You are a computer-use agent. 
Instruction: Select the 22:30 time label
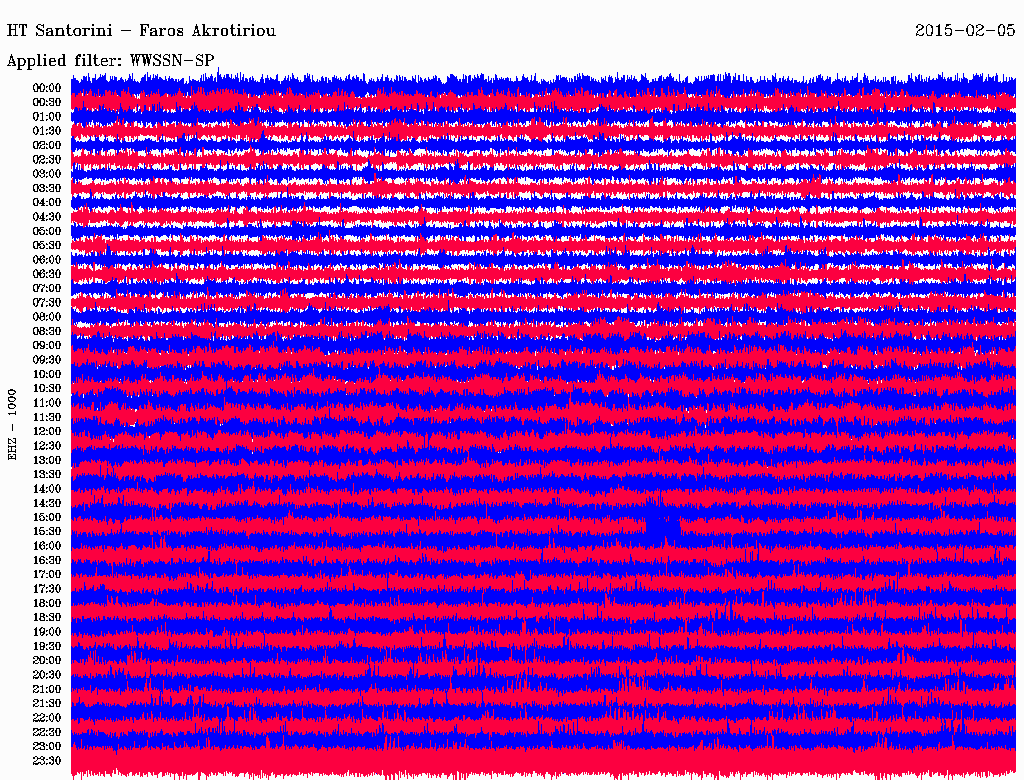(46, 732)
